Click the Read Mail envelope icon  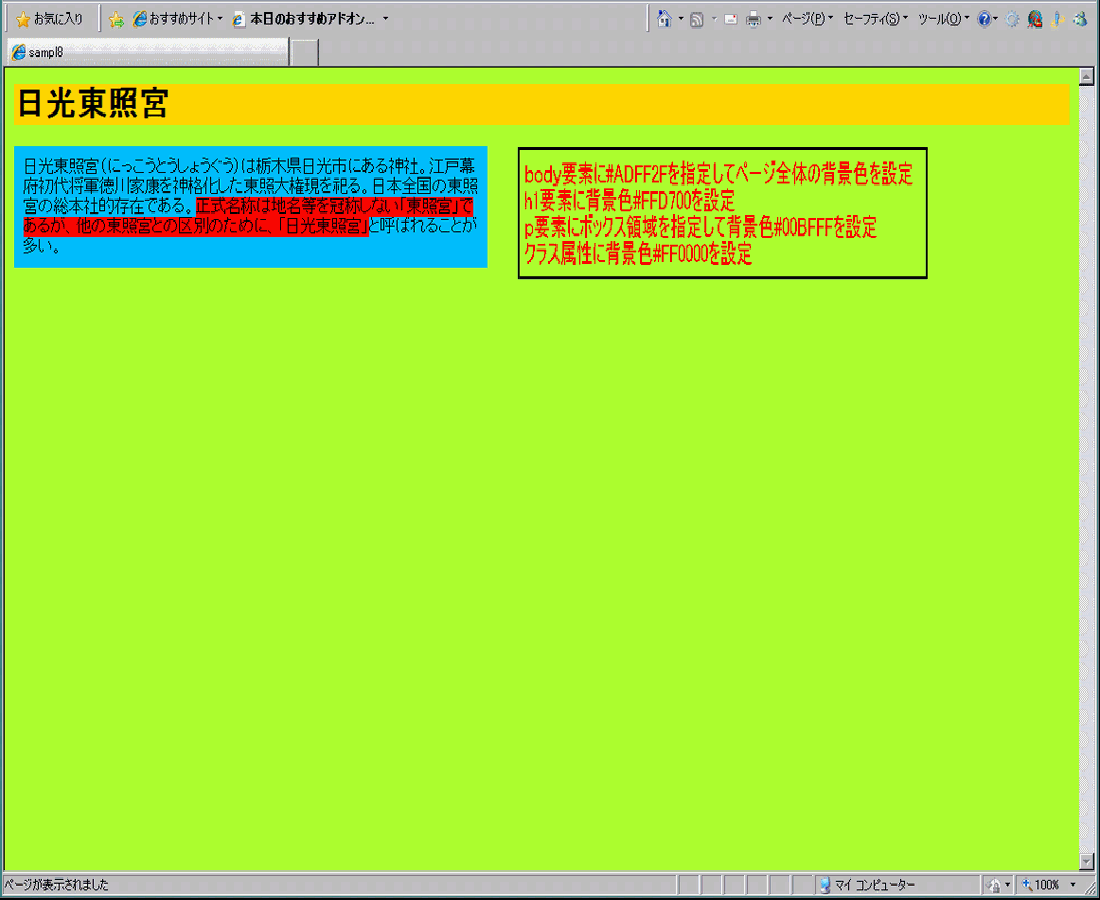[x=730, y=20]
